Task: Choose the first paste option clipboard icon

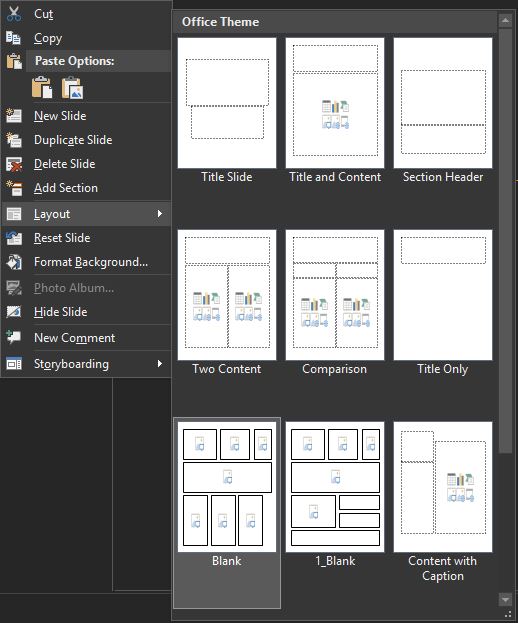Action: pos(42,87)
